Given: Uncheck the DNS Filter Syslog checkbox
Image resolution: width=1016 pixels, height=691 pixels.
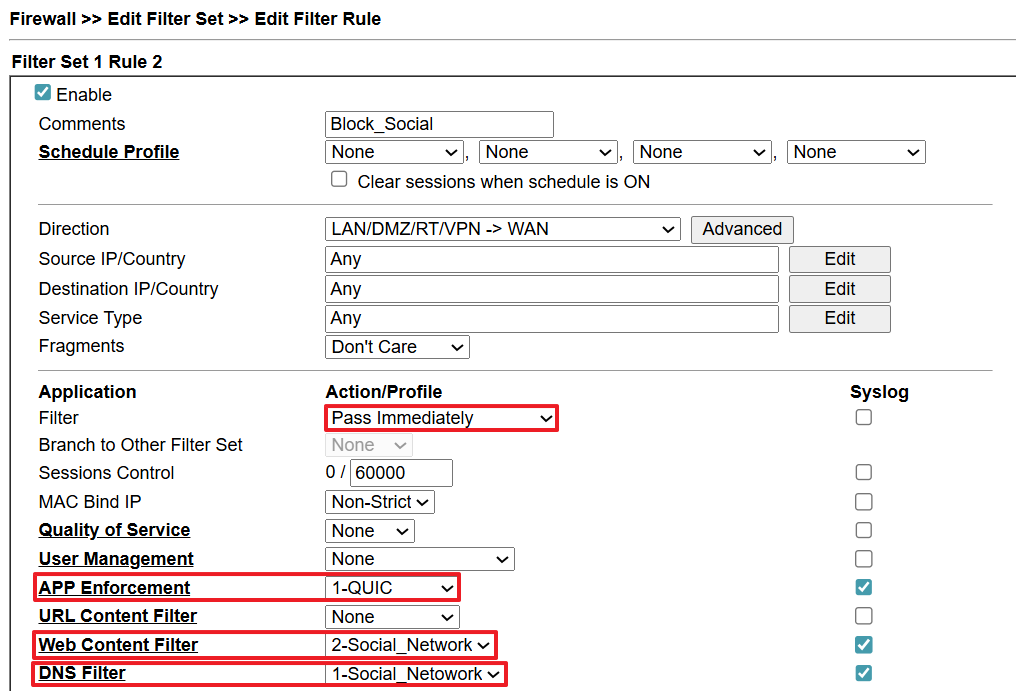Looking at the screenshot, I should point(863,673).
